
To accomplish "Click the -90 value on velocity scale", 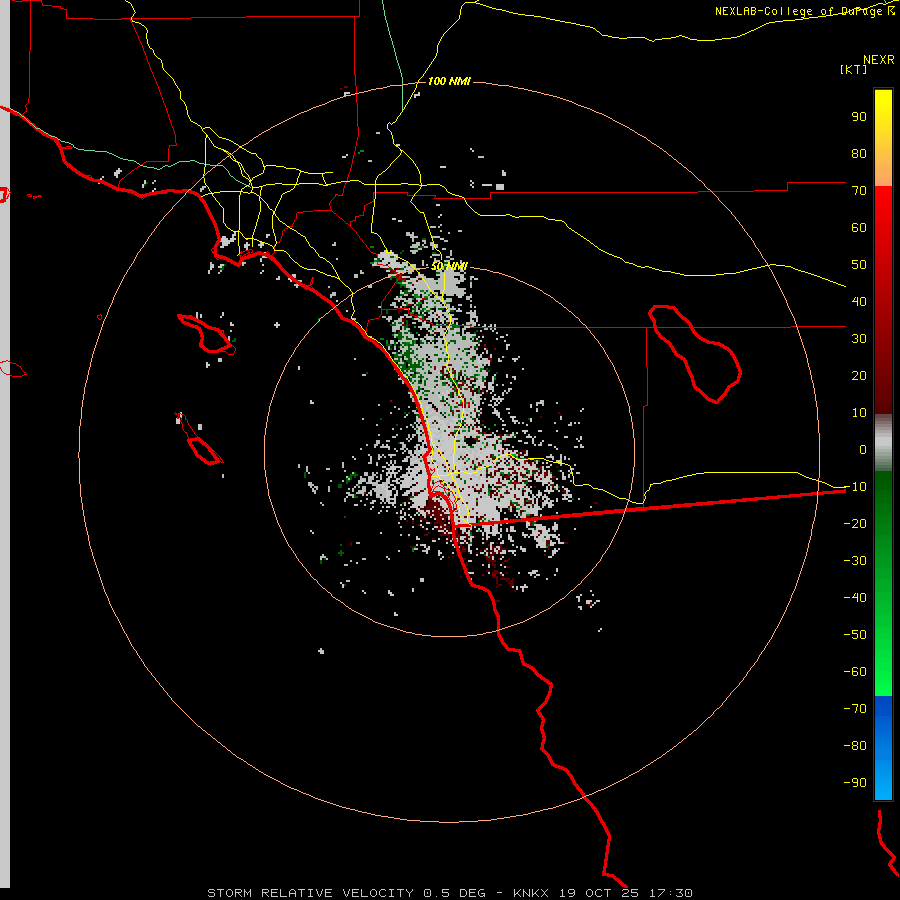I will pyautogui.click(x=855, y=782).
